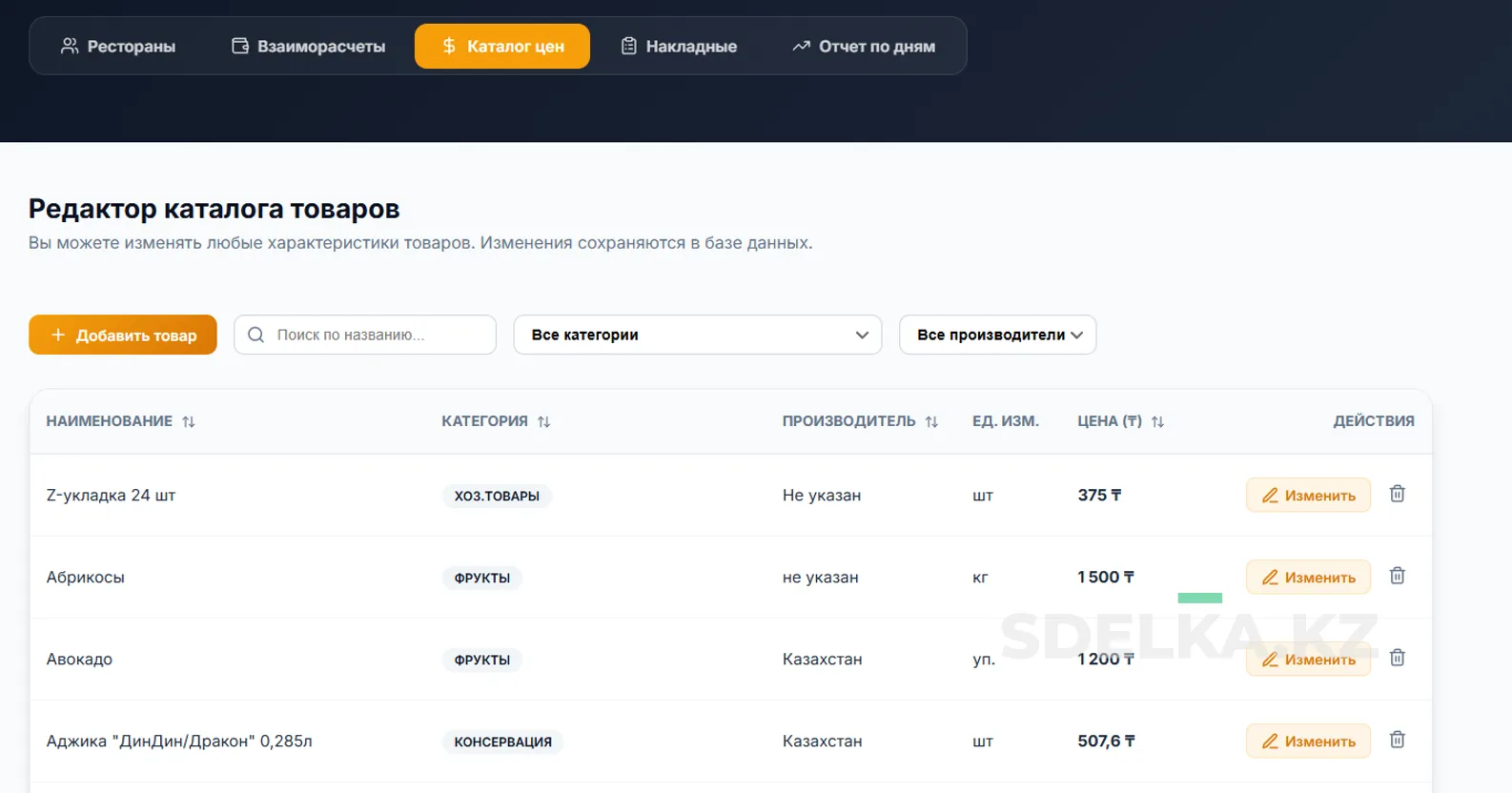Click the Ед. изм. column header
The image size is (1512, 793).
pyautogui.click(x=1006, y=420)
